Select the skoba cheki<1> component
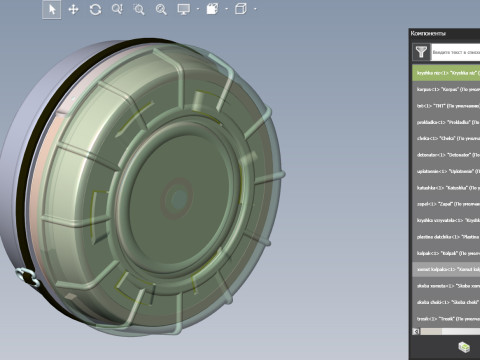The image size is (480, 360). coord(446,302)
